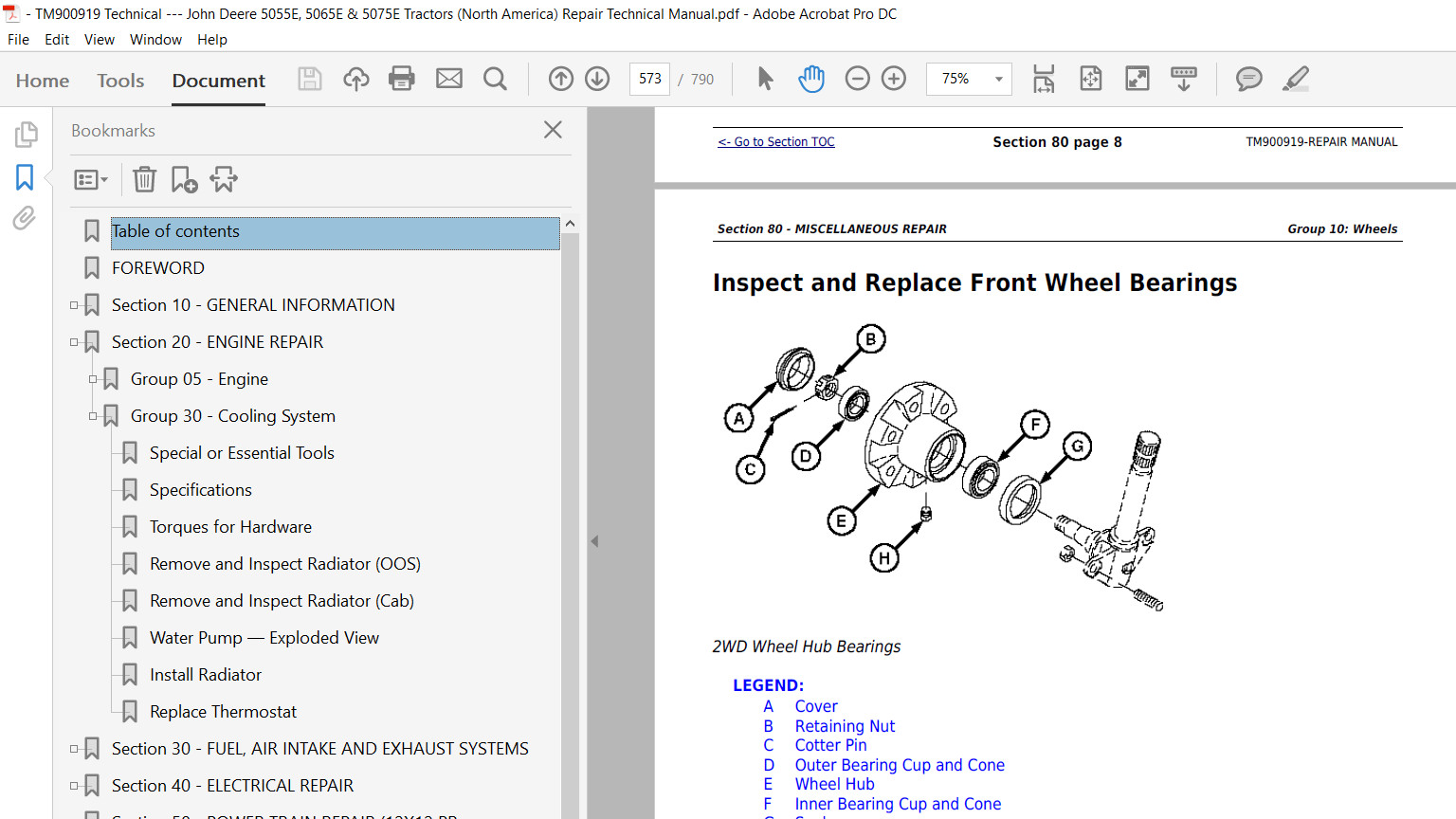Open Special or Essential Tools bookmark

coord(242,453)
